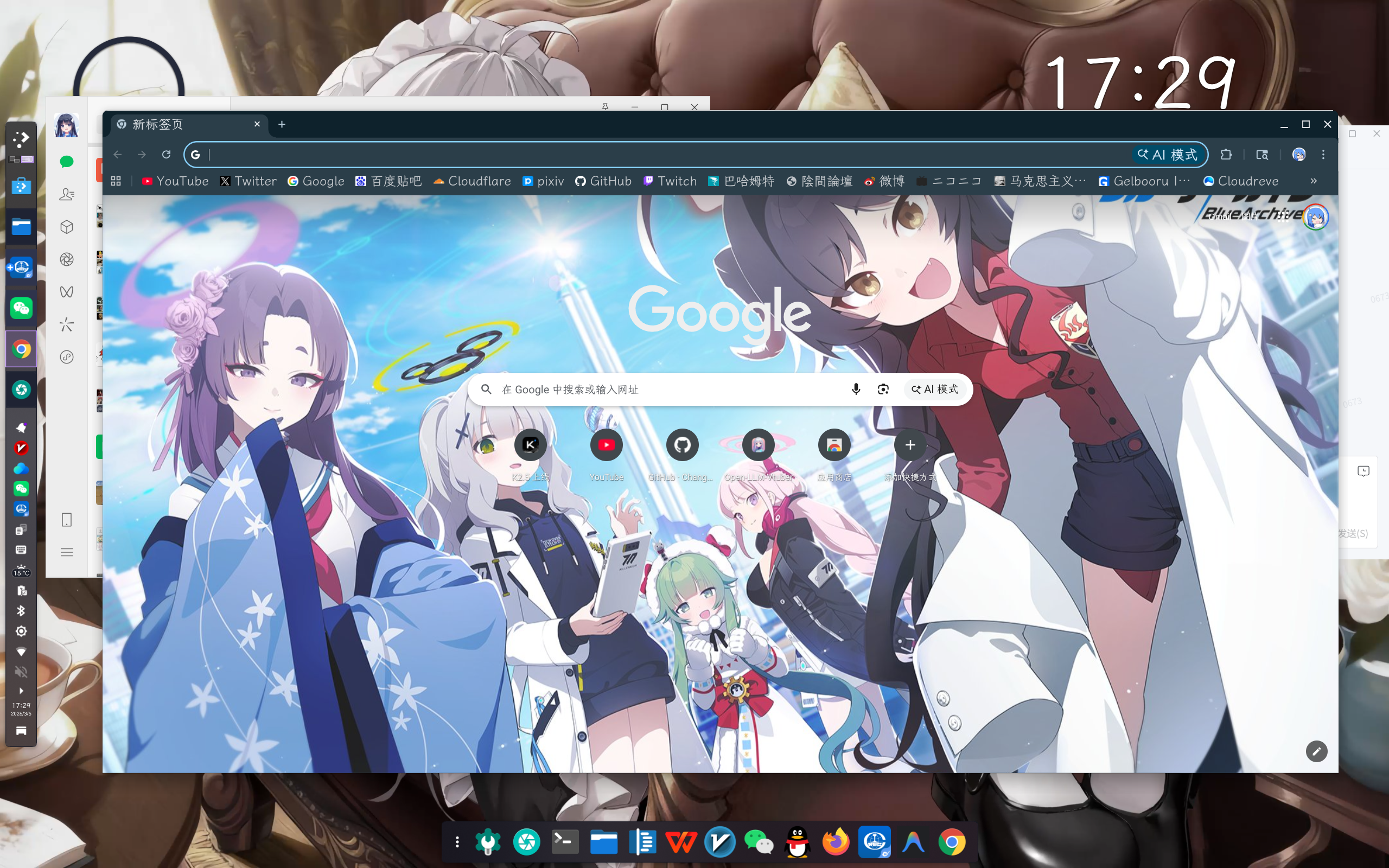The height and width of the screenshot is (868, 1389).
Task: Click the voice search microphone icon
Action: 856,389
